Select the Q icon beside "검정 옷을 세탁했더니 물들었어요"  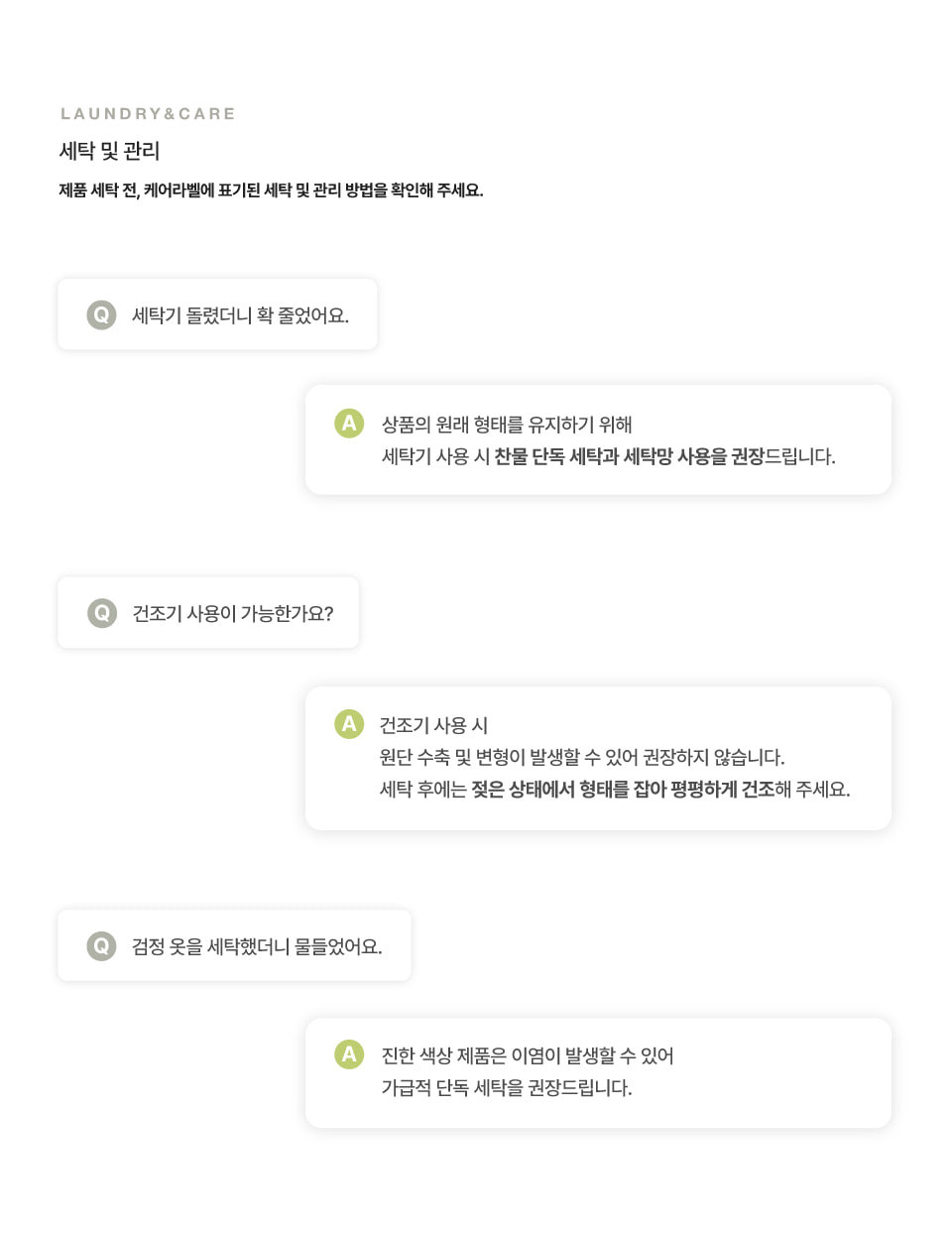pos(101,946)
